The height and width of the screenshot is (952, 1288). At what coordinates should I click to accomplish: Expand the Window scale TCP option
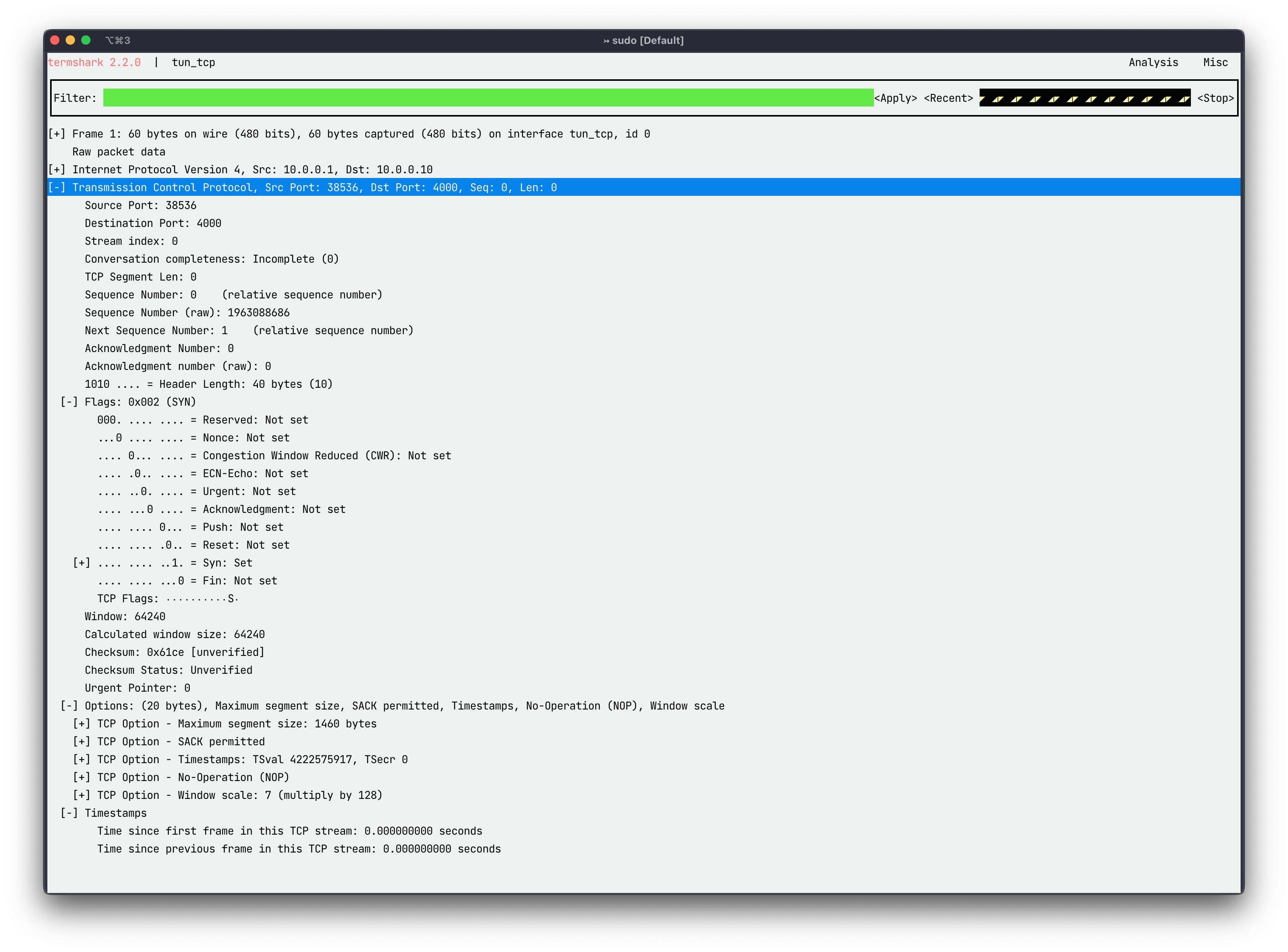[x=81, y=795]
